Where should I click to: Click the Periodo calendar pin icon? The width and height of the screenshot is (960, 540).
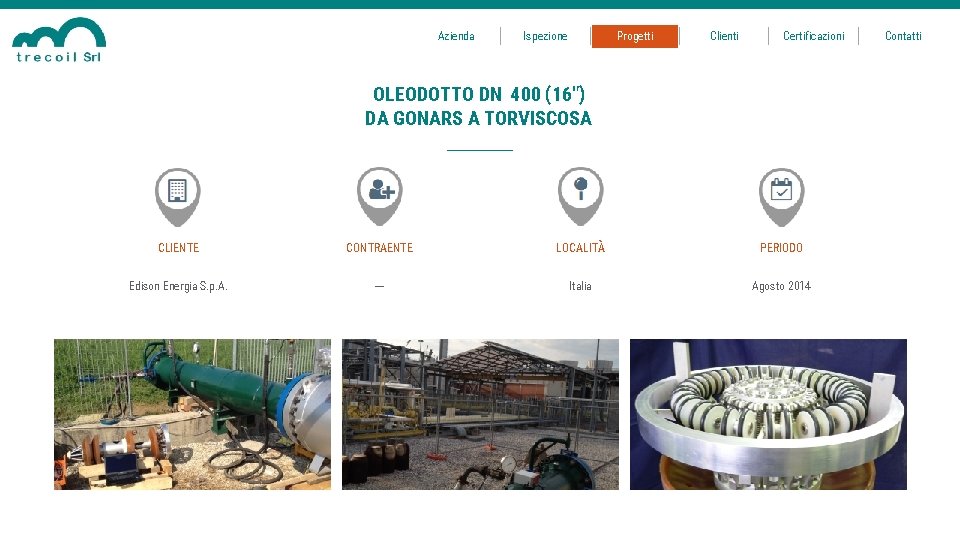click(781, 197)
